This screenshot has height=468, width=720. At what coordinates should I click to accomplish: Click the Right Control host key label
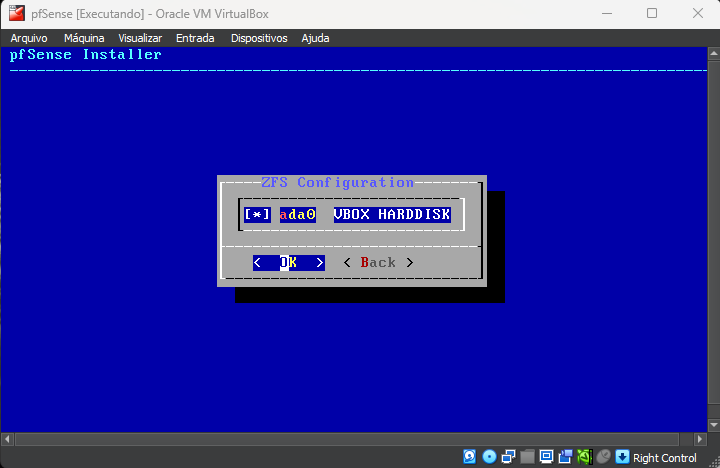664,458
